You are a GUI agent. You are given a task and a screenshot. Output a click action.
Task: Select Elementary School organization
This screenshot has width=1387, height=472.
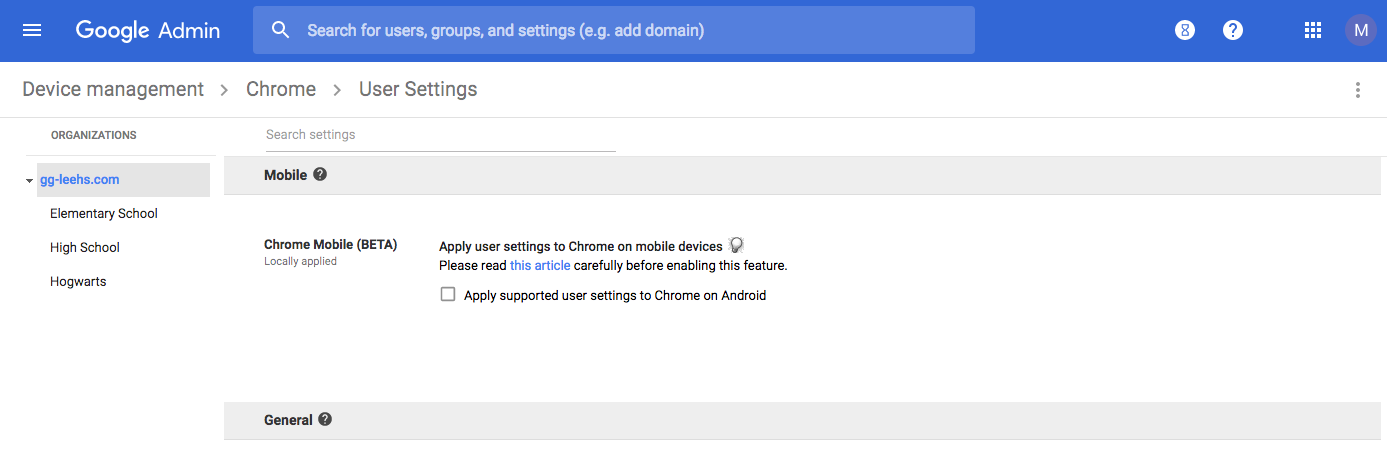point(104,213)
